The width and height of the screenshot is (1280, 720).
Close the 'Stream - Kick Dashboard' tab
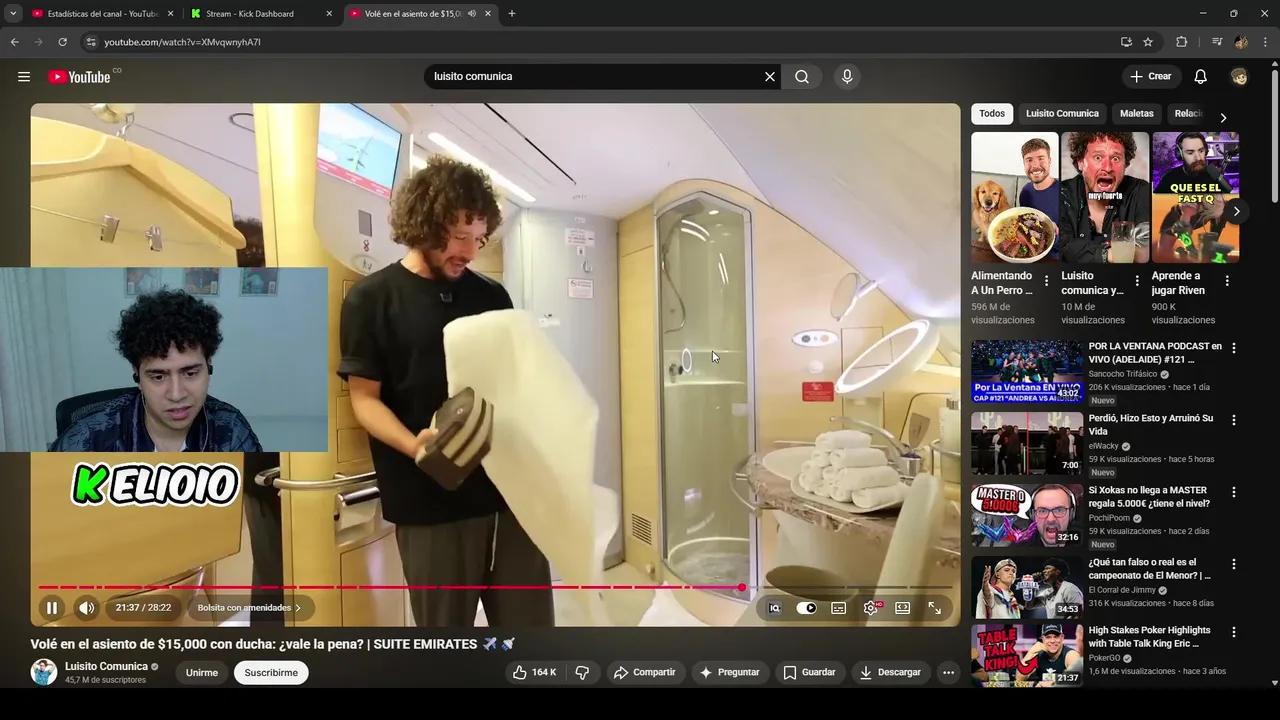(329, 14)
